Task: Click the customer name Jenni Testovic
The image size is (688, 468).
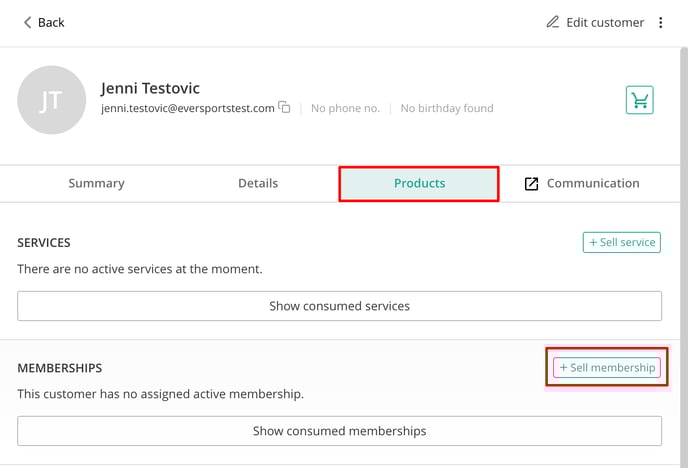Action: 150,88
